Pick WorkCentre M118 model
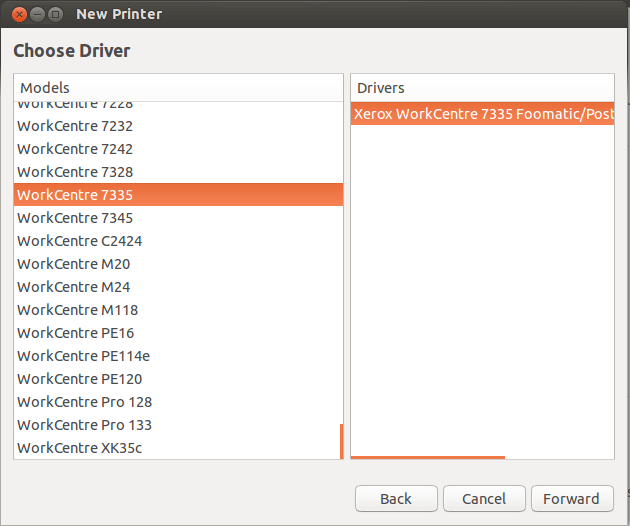This screenshot has height=526, width=630. [x=178, y=310]
